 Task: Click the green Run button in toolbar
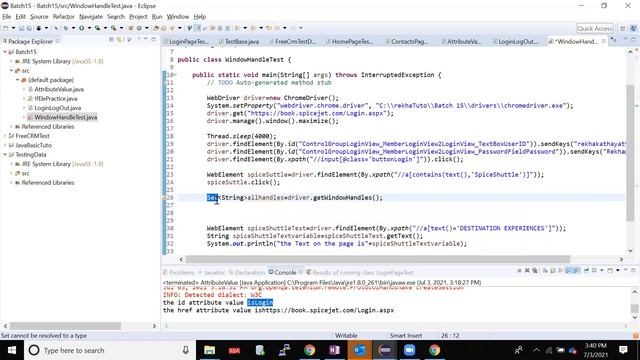pos(82,28)
